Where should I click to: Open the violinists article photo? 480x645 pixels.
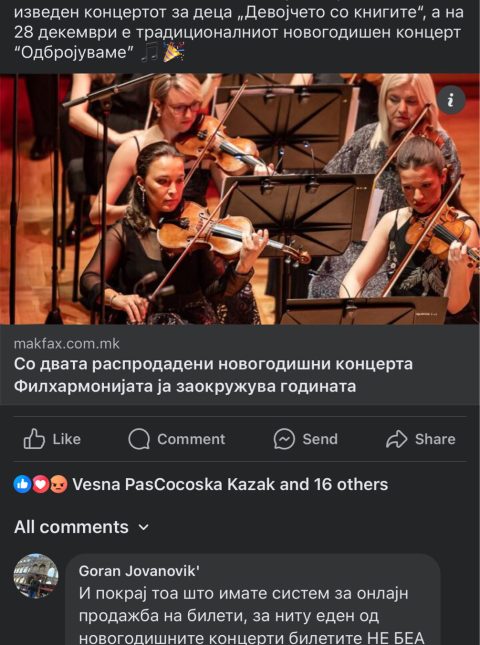(x=240, y=199)
